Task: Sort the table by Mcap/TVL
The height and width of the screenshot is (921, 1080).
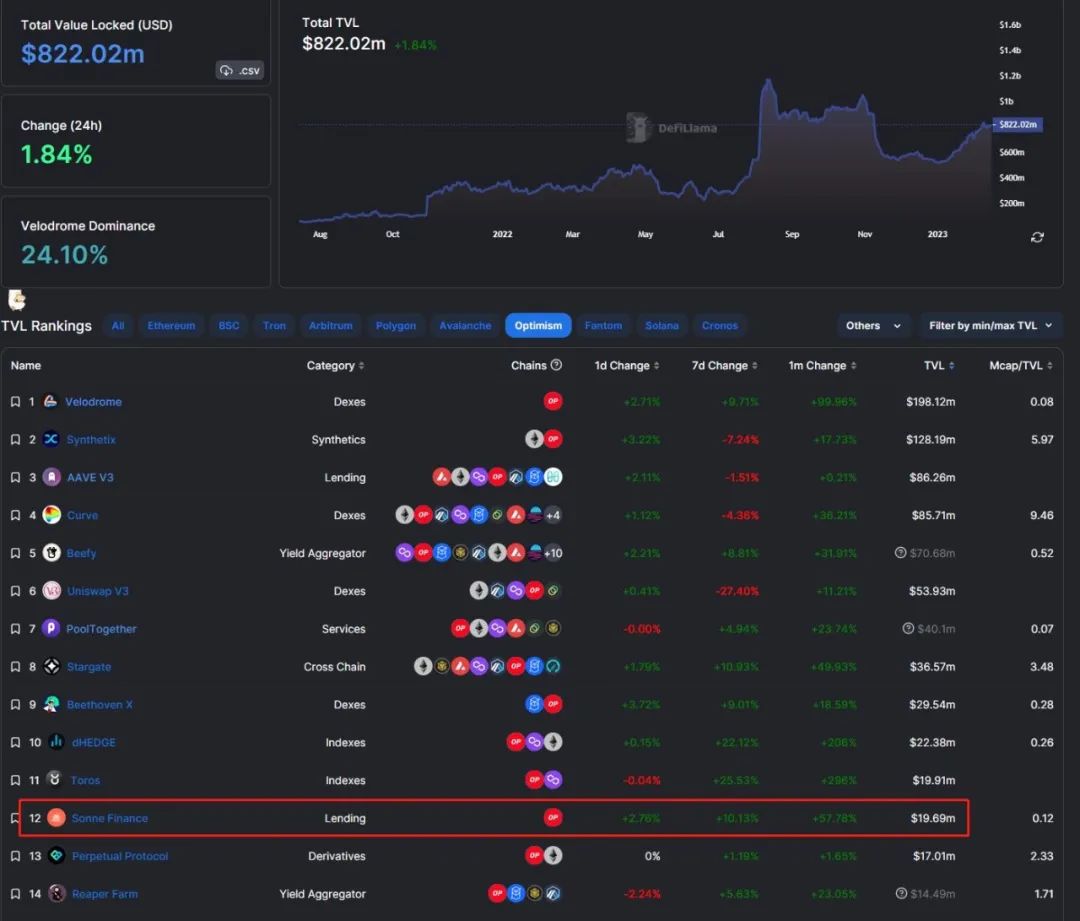Action: coord(1021,366)
